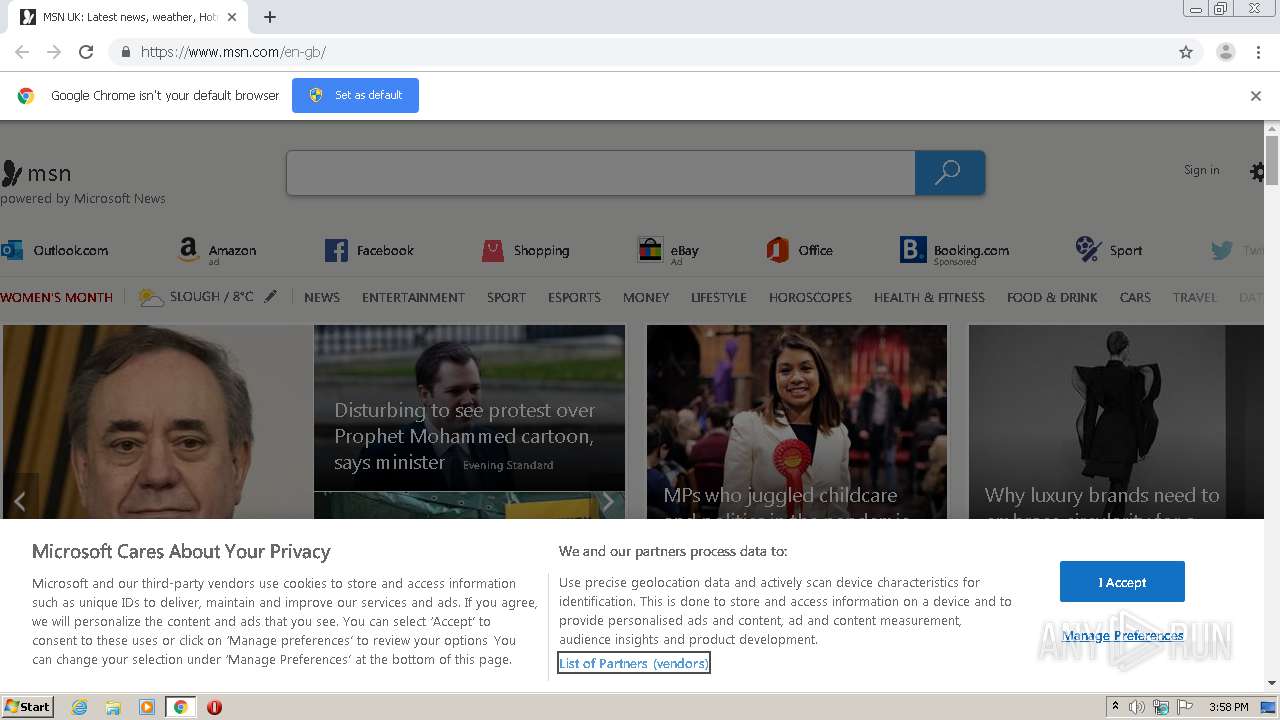Open media player taskbar icon

tap(147, 707)
